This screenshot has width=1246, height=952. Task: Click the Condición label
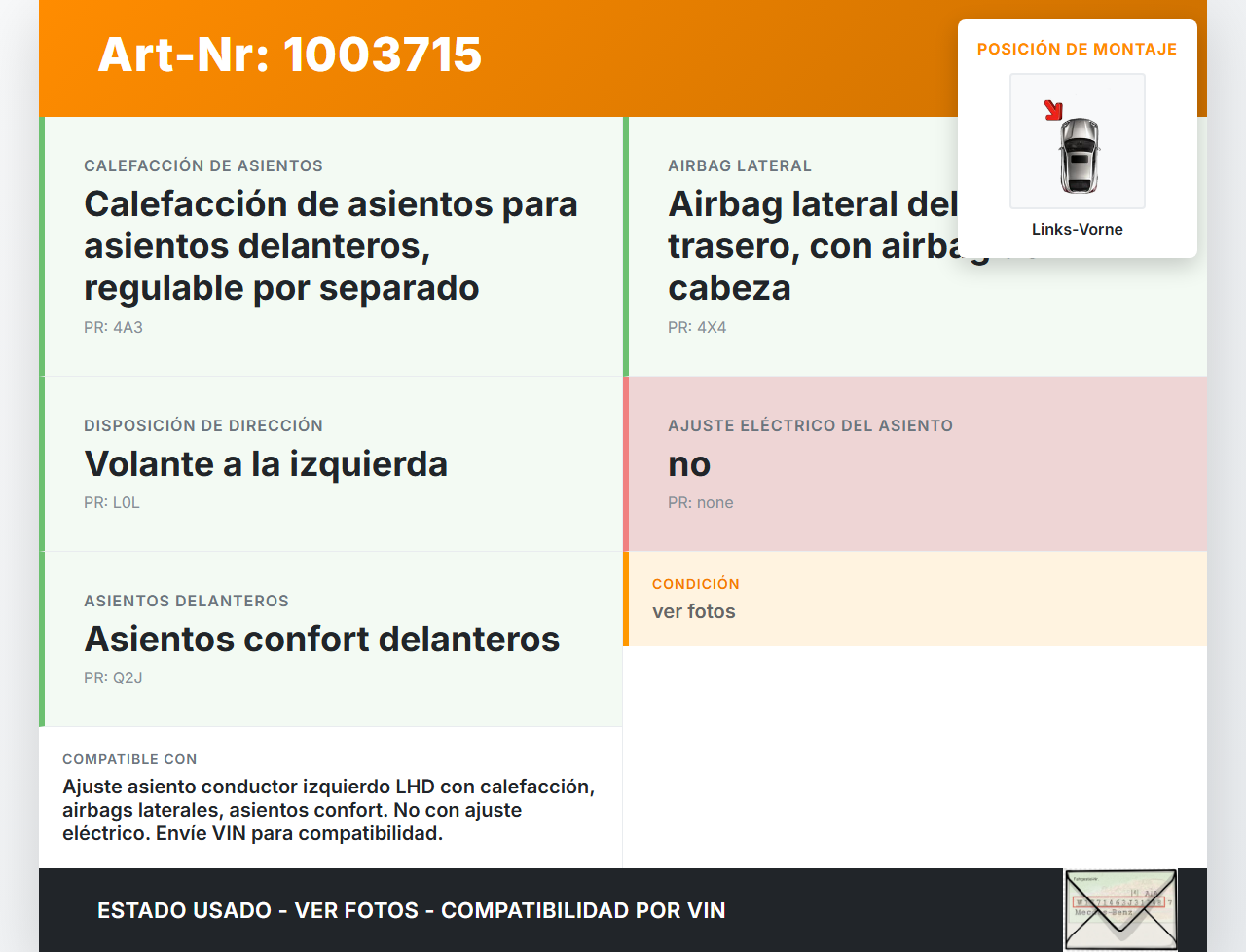[x=696, y=584]
